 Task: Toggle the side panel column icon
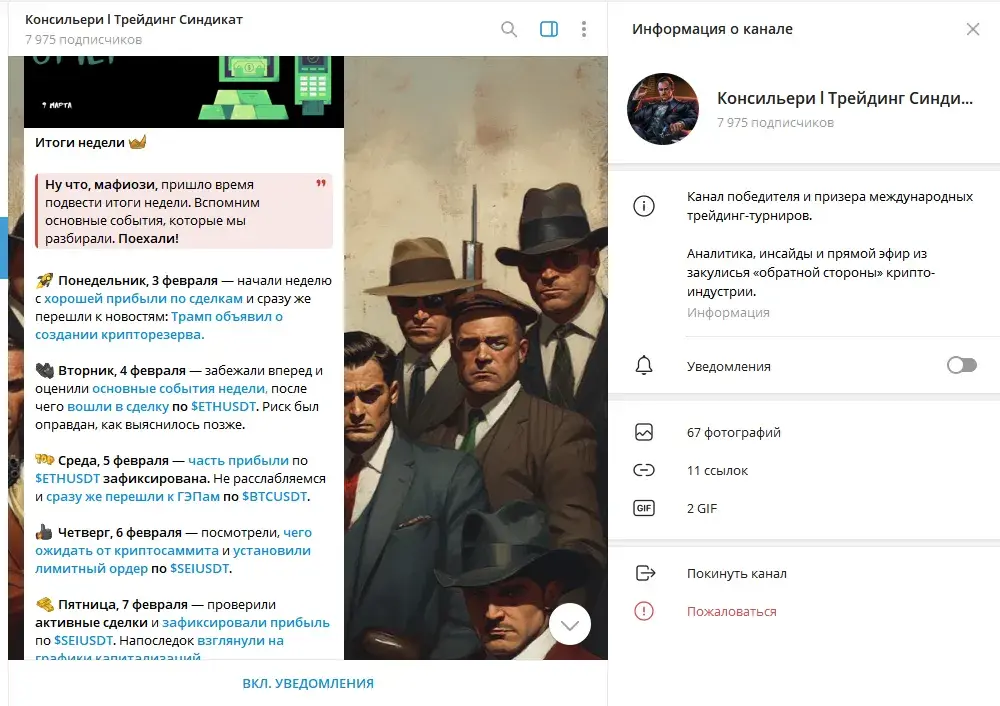(x=548, y=29)
